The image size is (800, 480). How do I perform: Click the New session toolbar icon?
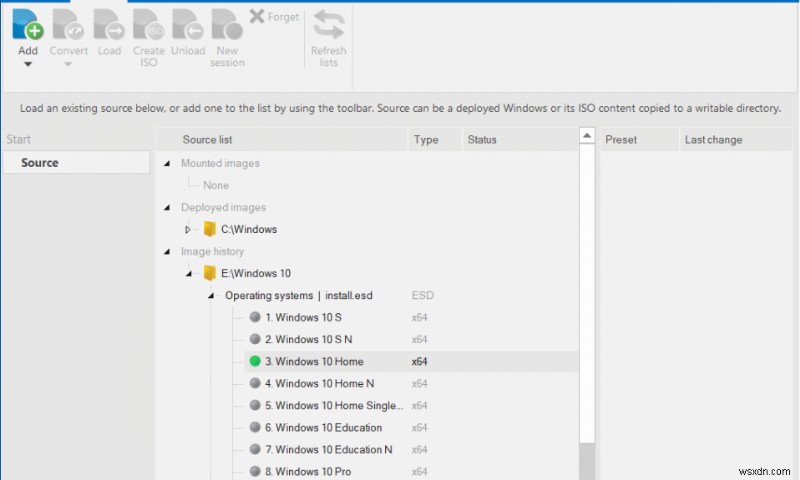coord(227,23)
